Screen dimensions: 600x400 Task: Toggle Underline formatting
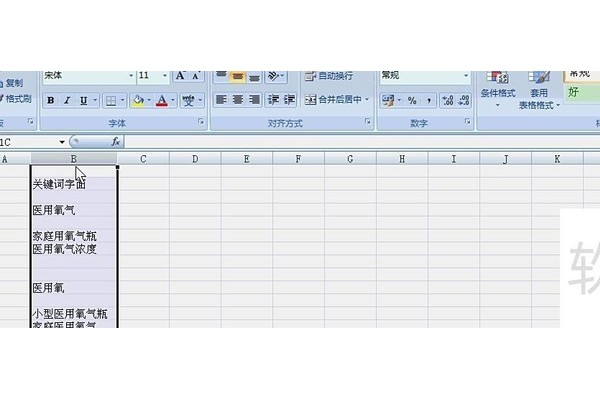[x=83, y=101]
